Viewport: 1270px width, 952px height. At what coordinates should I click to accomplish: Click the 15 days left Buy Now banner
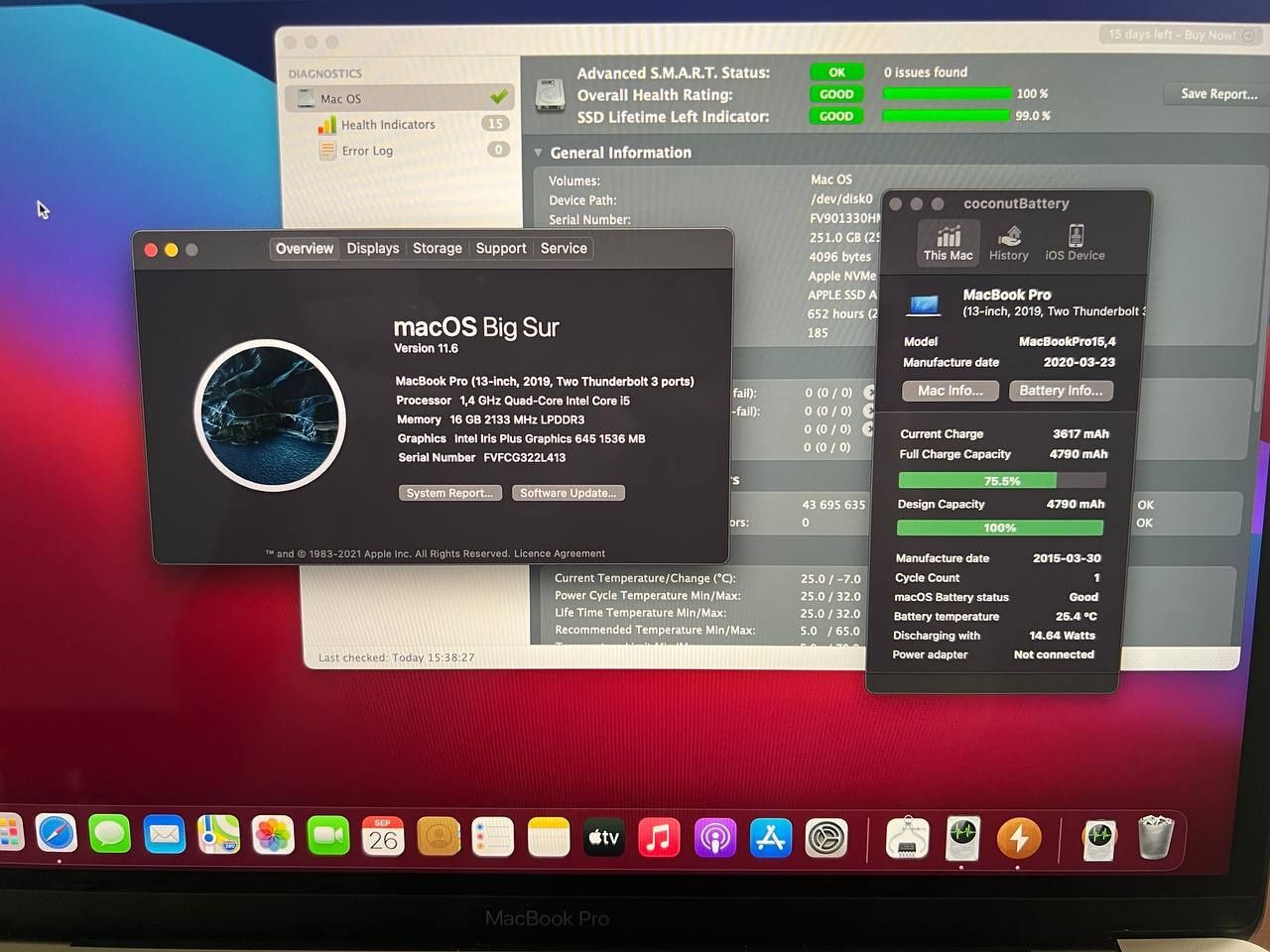[x=1181, y=35]
